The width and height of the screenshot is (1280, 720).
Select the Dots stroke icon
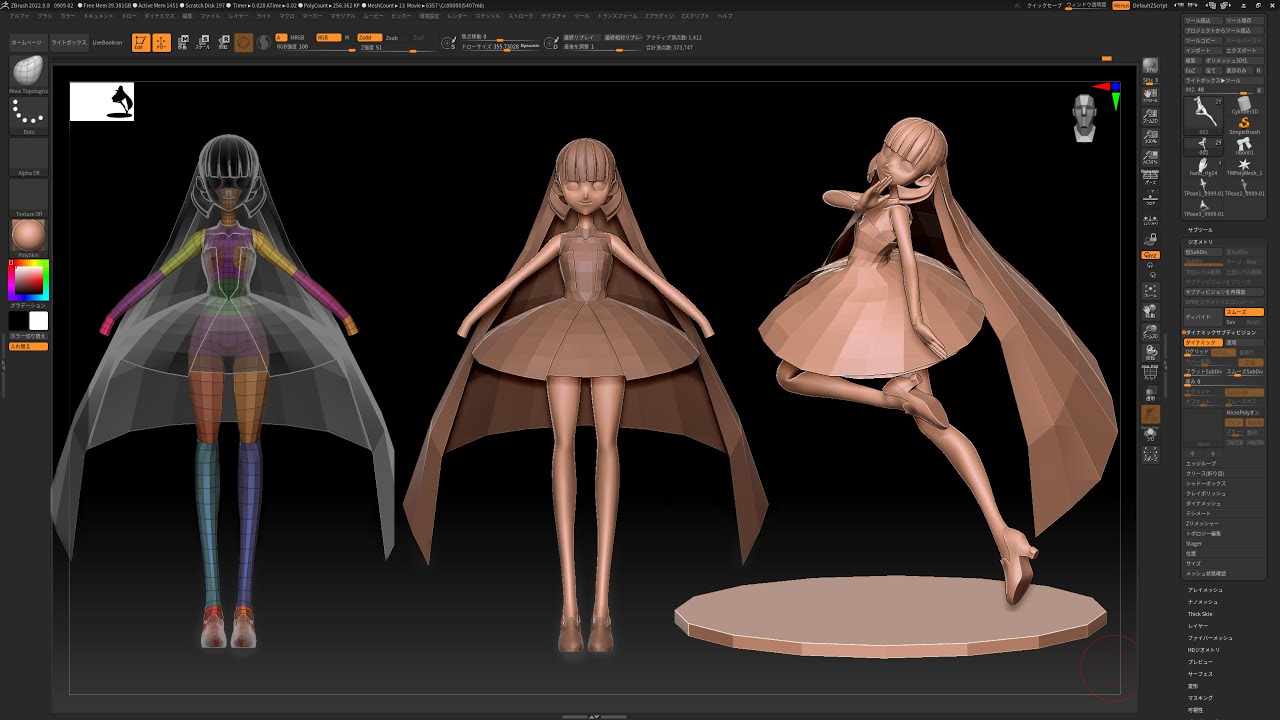[28, 112]
